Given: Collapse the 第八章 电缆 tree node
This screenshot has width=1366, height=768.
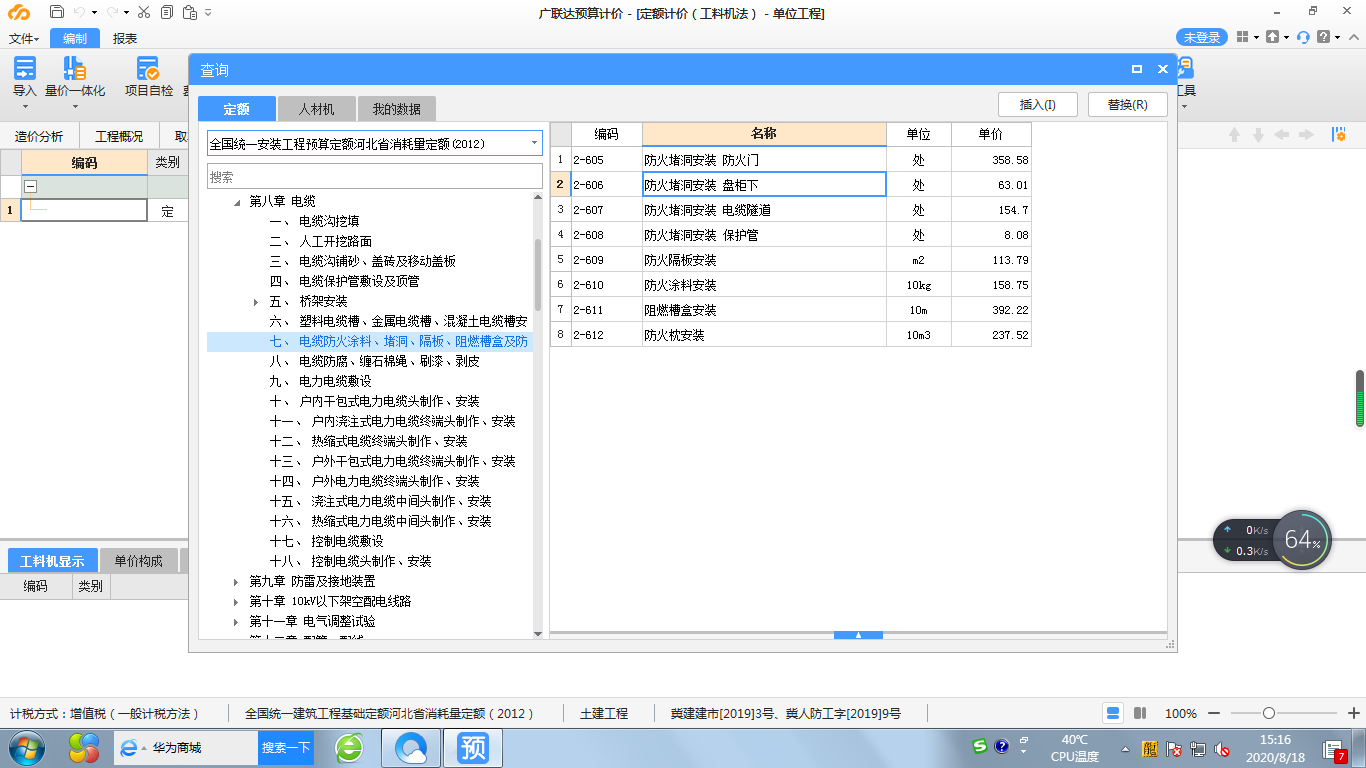Looking at the screenshot, I should click(x=237, y=202).
